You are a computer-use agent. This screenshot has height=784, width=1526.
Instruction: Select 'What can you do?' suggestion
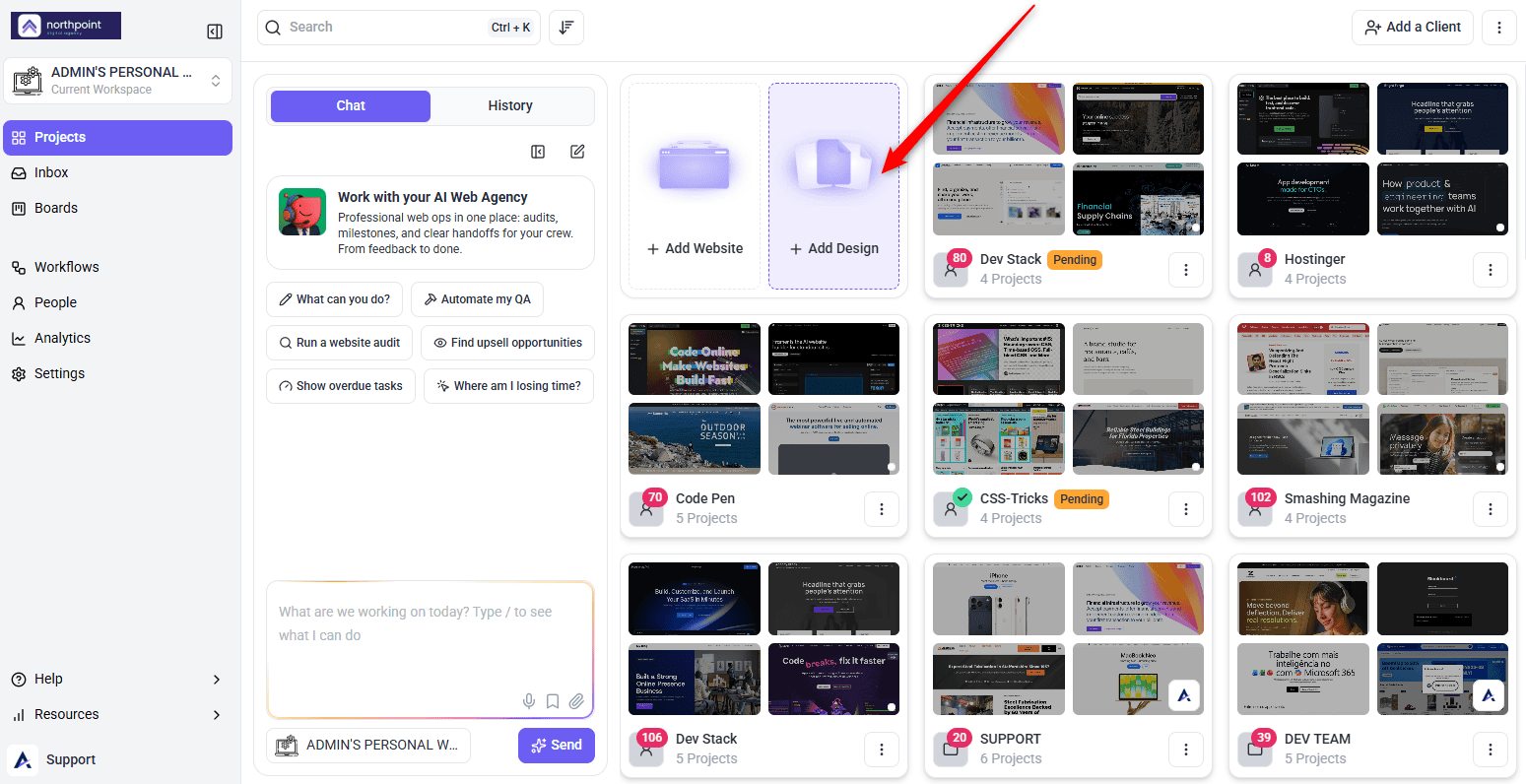[335, 299]
